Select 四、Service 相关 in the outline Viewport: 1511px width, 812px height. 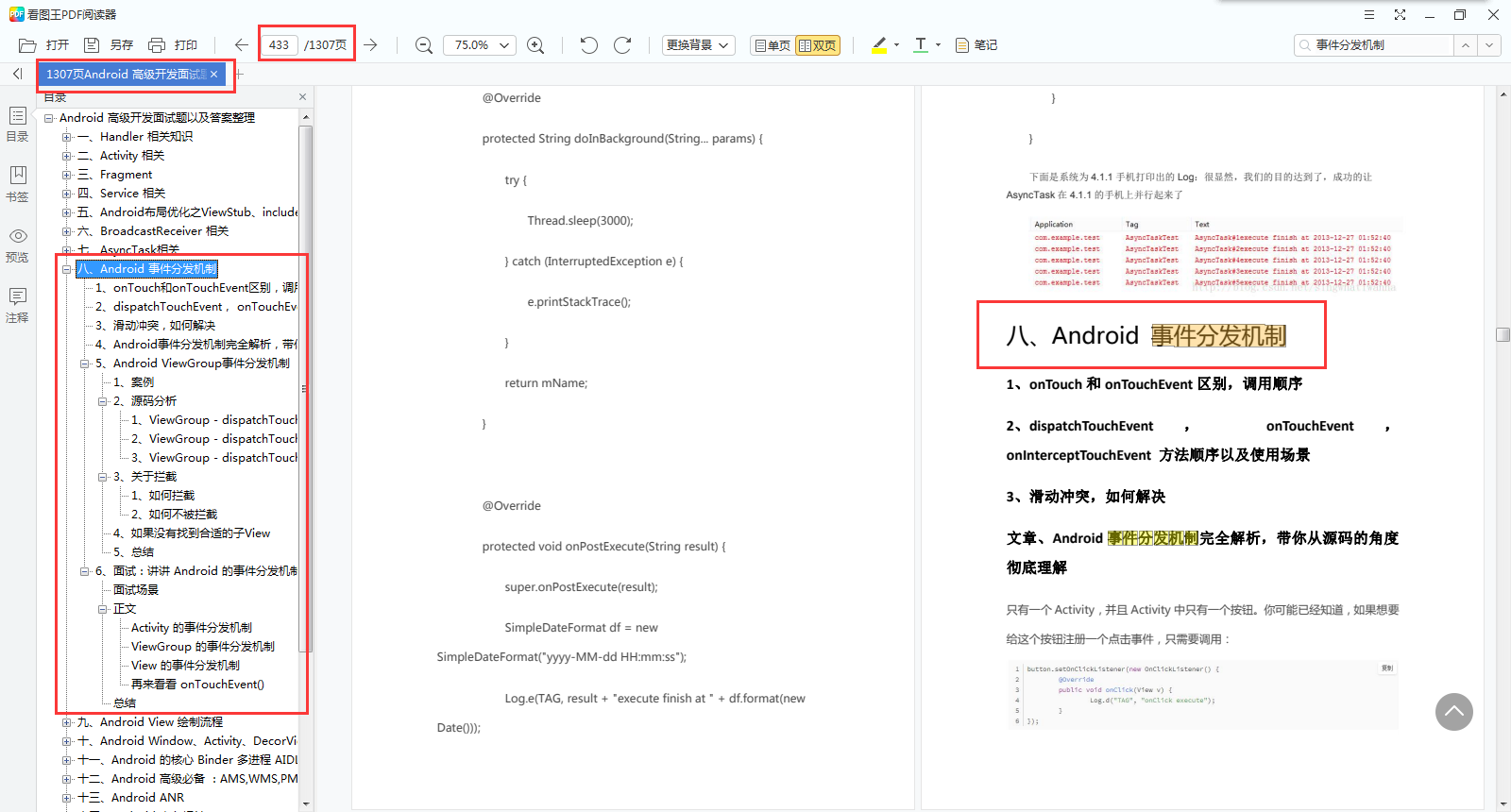[x=121, y=194]
